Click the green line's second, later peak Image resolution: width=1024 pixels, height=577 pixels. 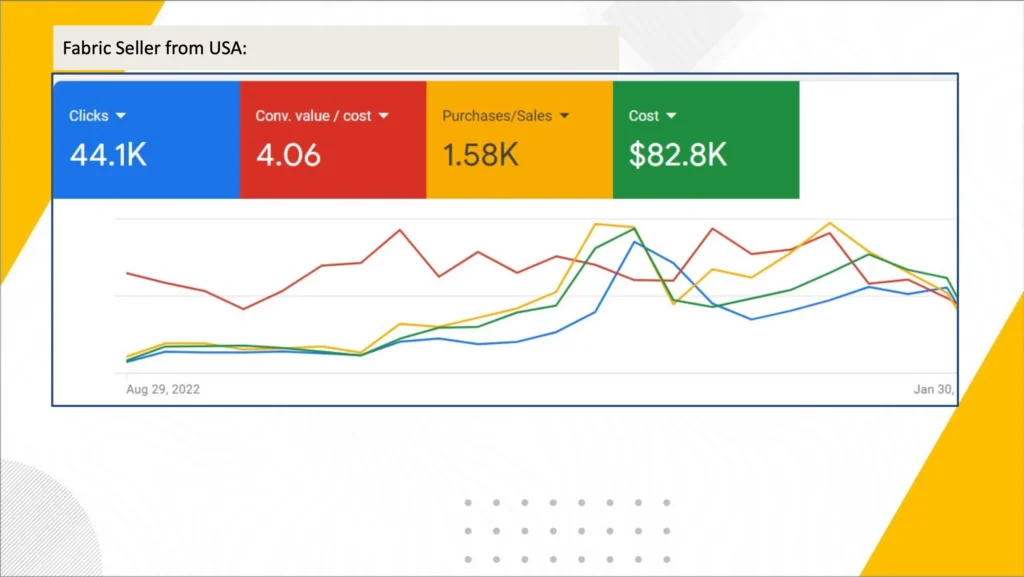[869, 254]
